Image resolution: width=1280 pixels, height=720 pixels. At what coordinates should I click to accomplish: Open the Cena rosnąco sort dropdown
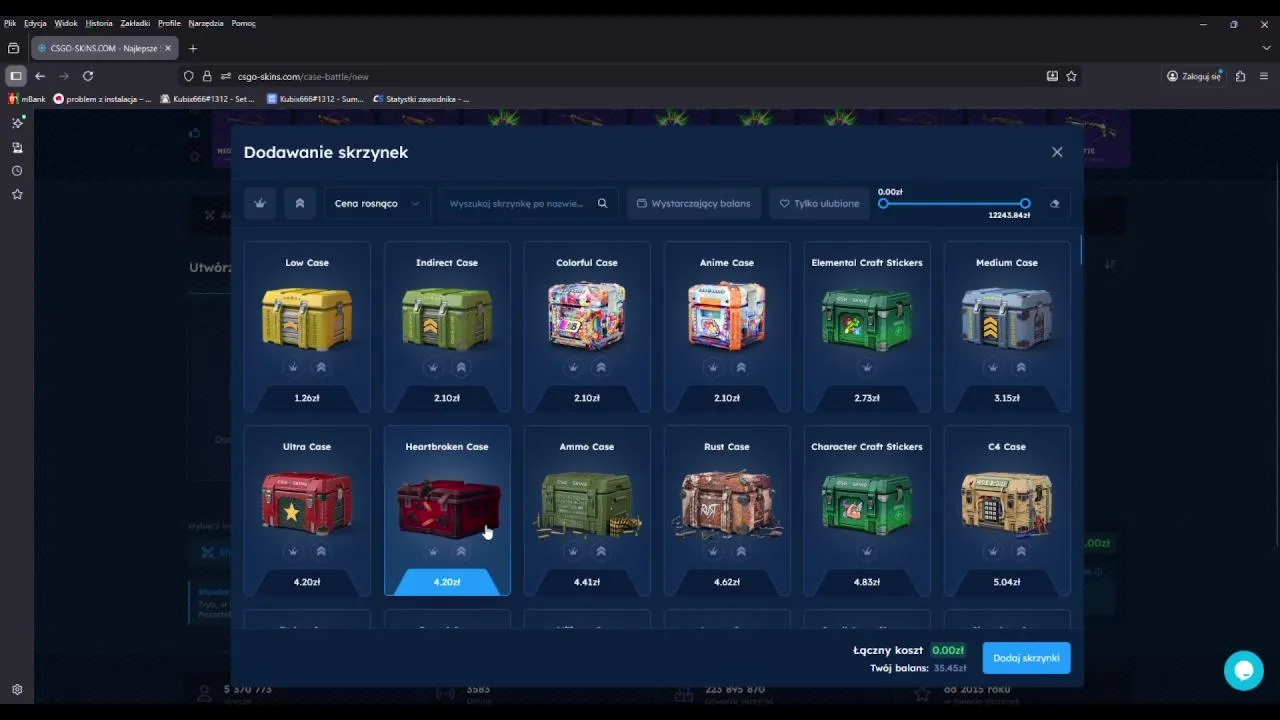coord(377,203)
